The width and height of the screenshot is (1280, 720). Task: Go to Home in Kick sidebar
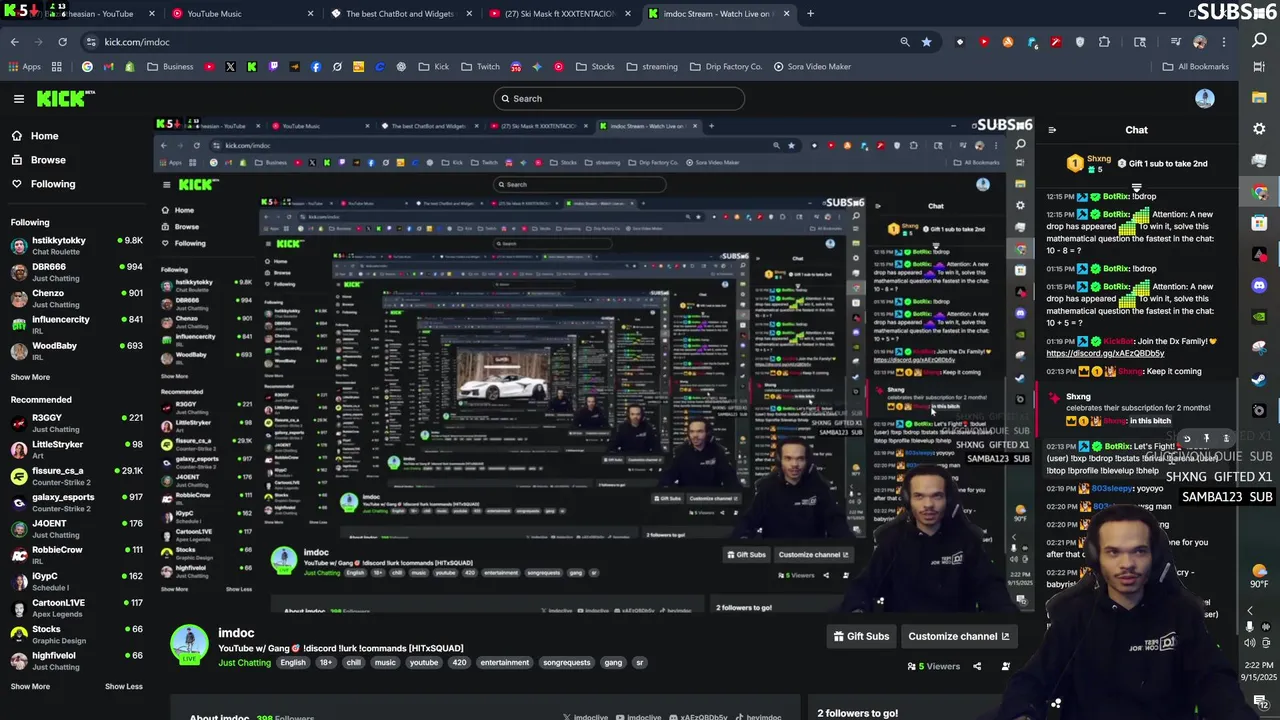pyautogui.click(x=44, y=136)
